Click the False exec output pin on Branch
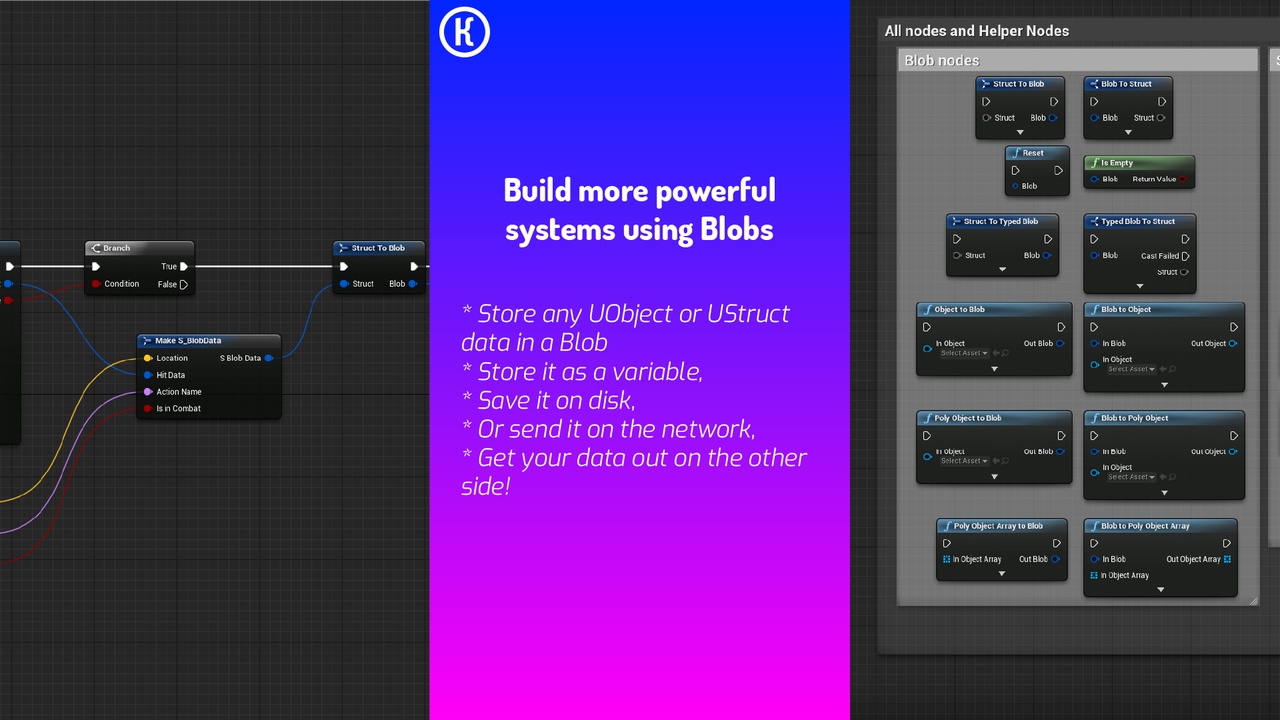Viewport: 1280px width, 720px height. point(184,284)
